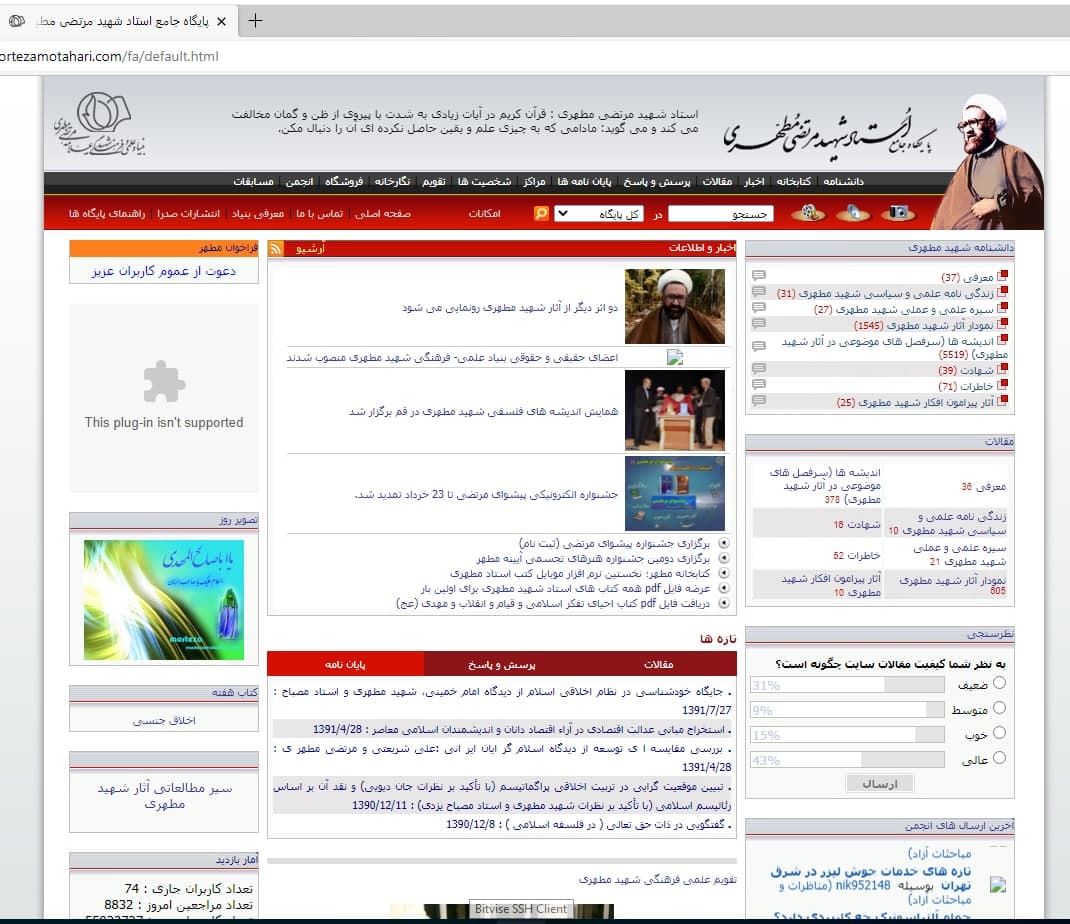
Task: Click the audio media icon between camera and film
Action: pos(853,213)
